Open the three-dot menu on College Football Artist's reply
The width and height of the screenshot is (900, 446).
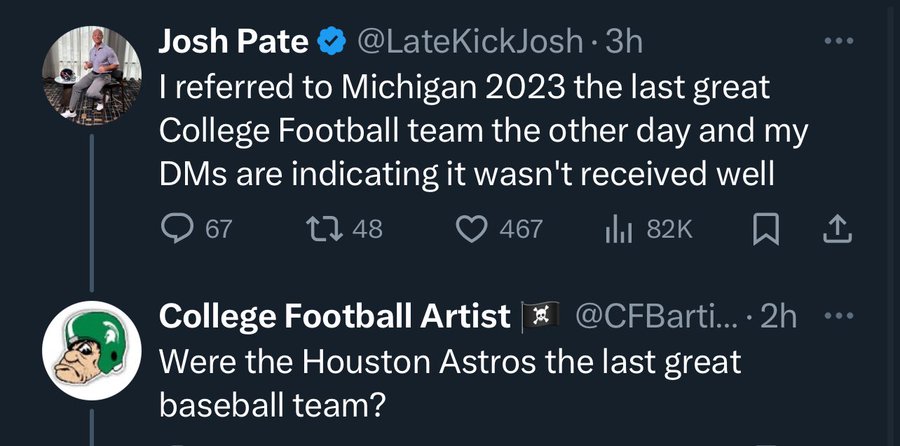838,317
